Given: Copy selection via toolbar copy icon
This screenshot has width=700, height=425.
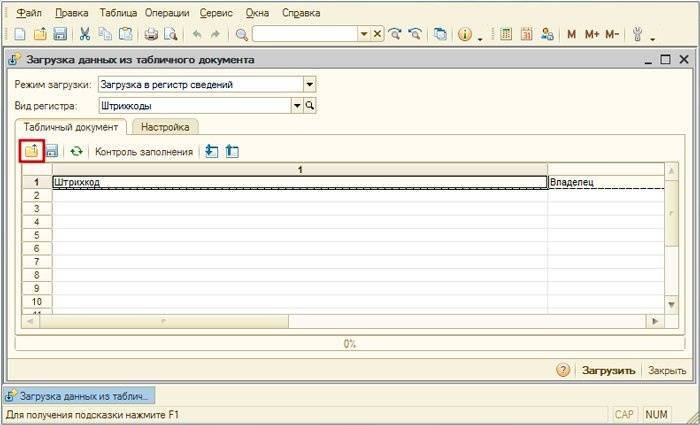Looking at the screenshot, I should pos(105,35).
